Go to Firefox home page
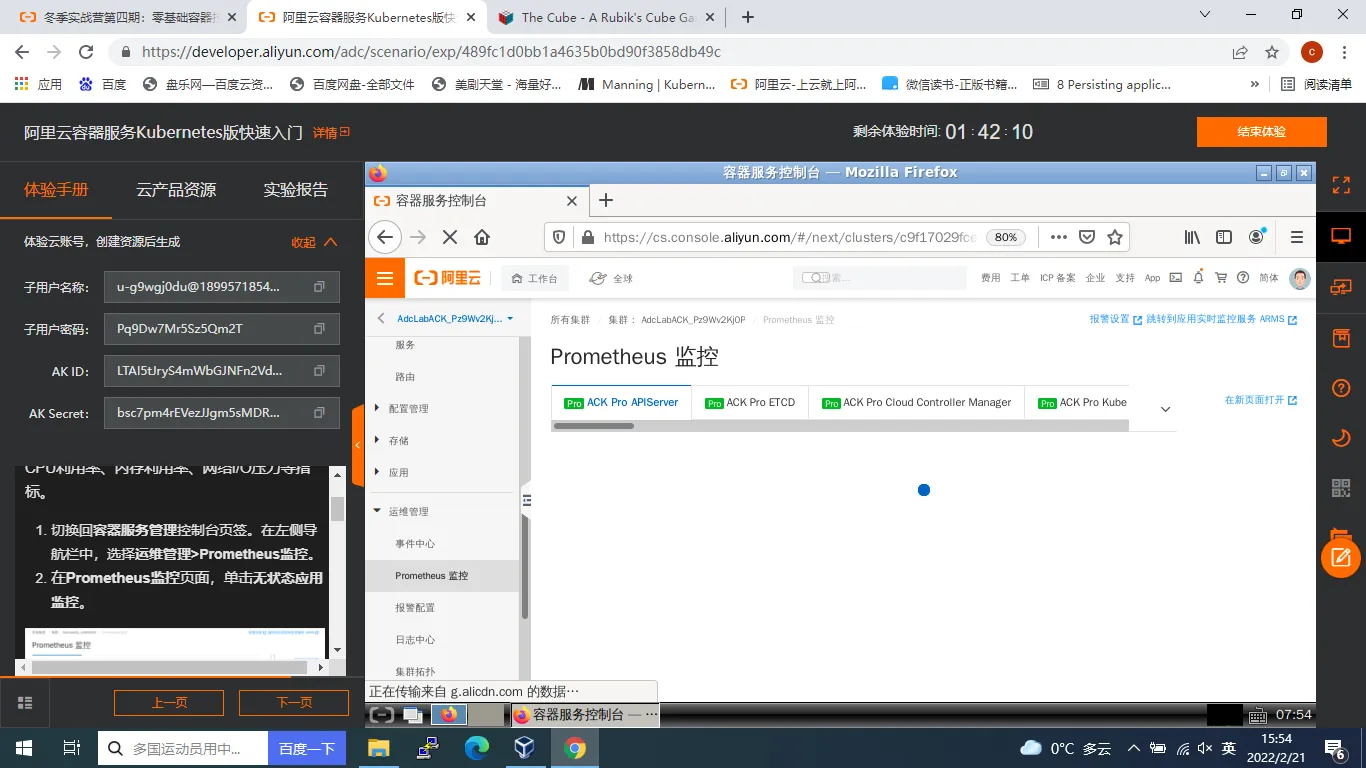1366x768 pixels. 482,237
